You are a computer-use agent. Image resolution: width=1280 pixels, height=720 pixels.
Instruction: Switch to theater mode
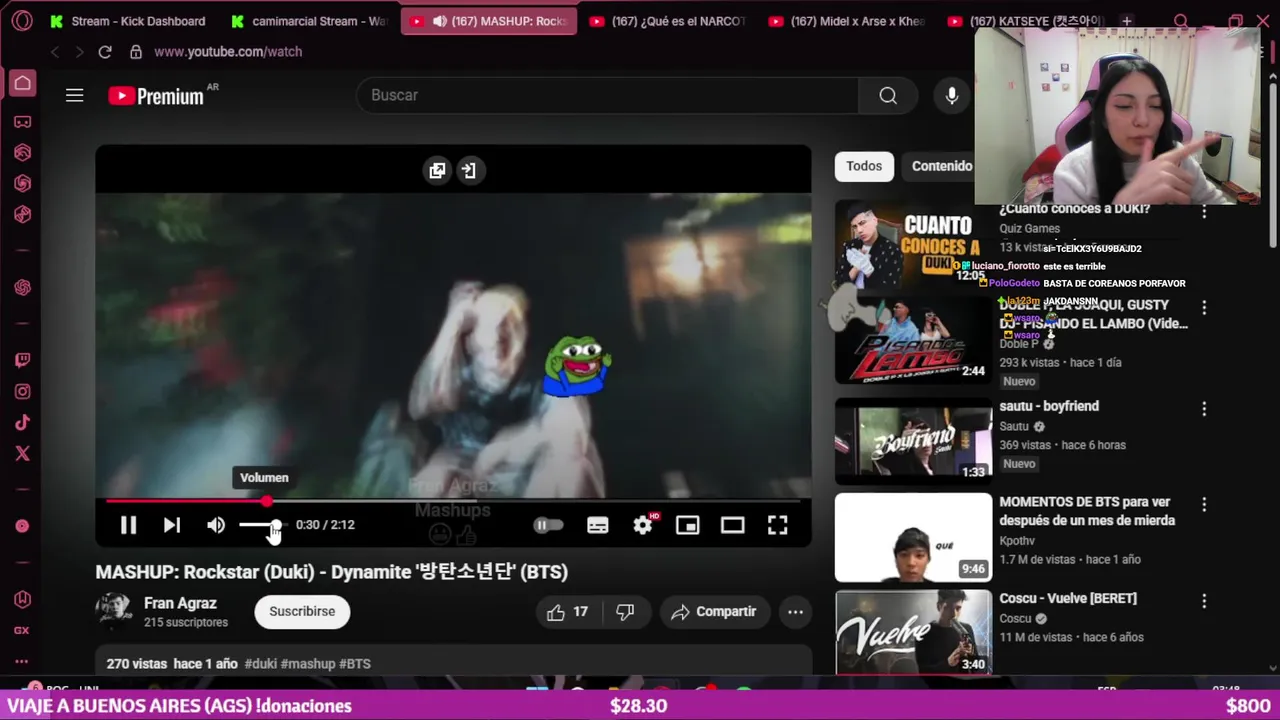[x=732, y=525]
